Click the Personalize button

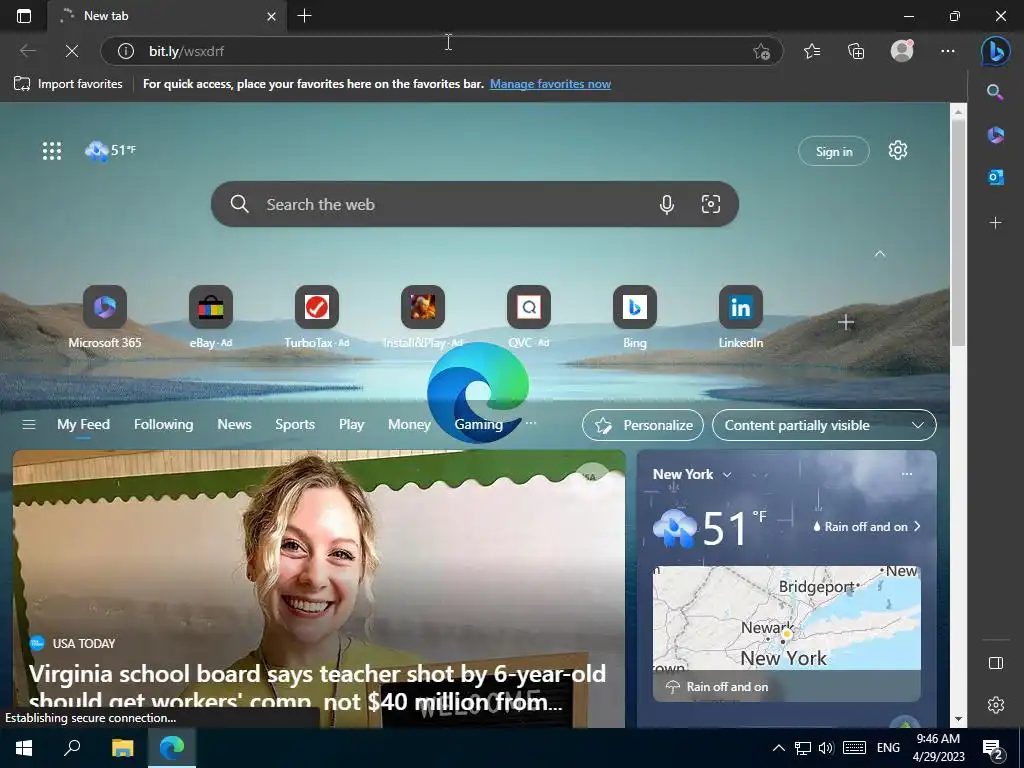pyautogui.click(x=643, y=425)
